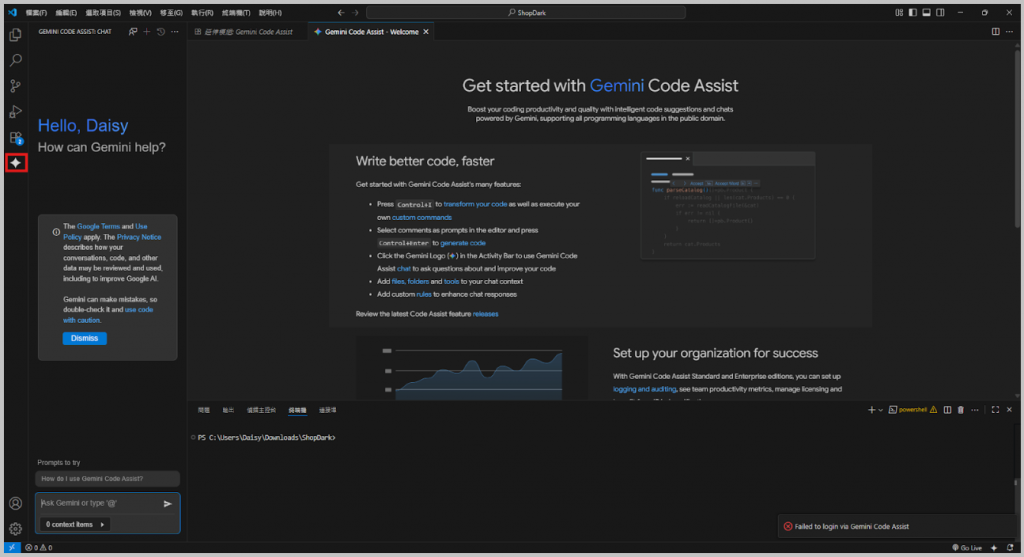
Task: Open the 終端機(T) menu
Action: pos(236,12)
